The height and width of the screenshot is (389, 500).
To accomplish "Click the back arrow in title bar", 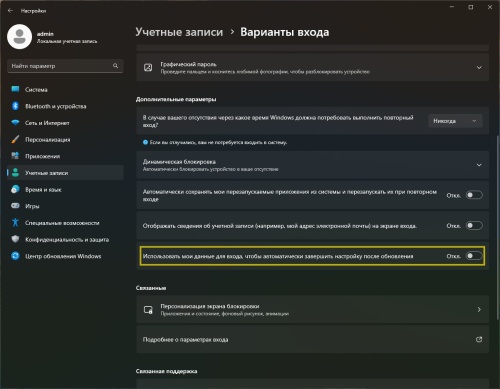I will click(x=10, y=11).
